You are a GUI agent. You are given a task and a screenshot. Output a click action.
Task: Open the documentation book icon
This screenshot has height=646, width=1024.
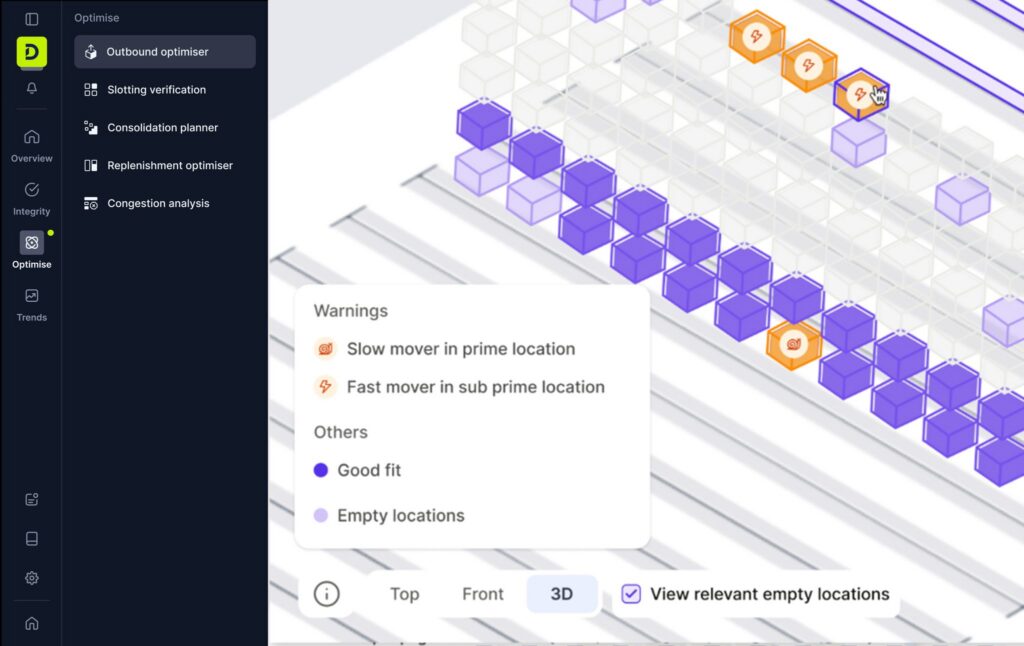31,539
